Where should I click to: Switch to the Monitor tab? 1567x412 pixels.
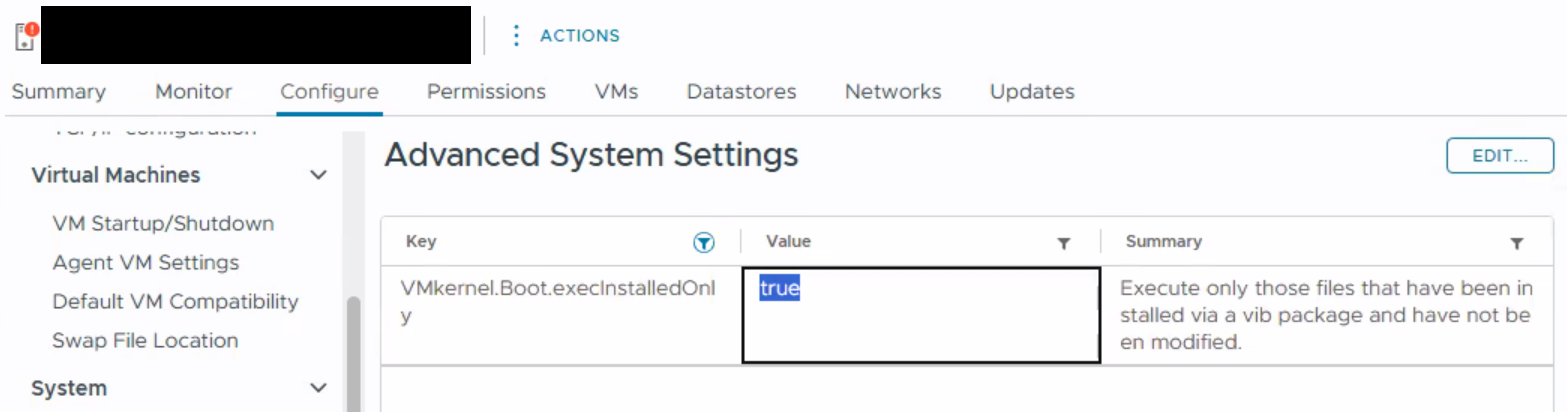point(194,92)
